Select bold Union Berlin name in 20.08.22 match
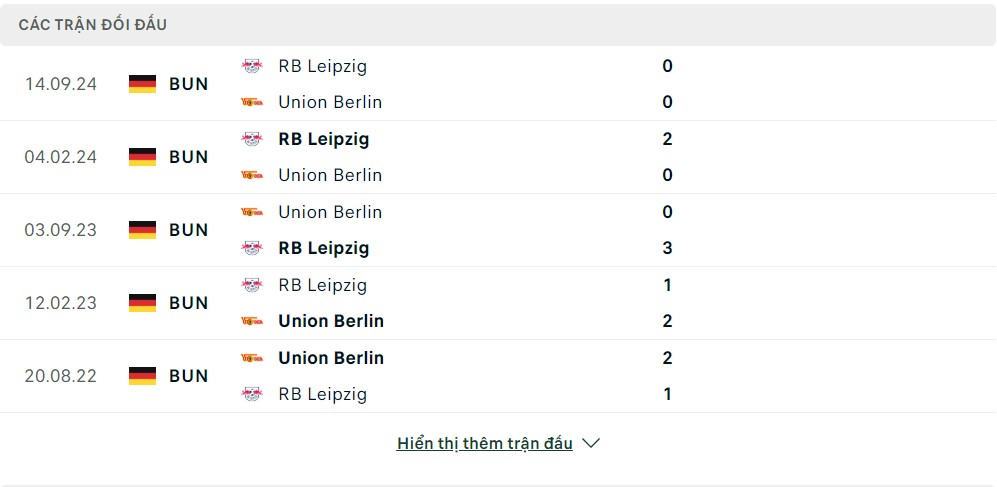The height and width of the screenshot is (487, 997). [331, 358]
